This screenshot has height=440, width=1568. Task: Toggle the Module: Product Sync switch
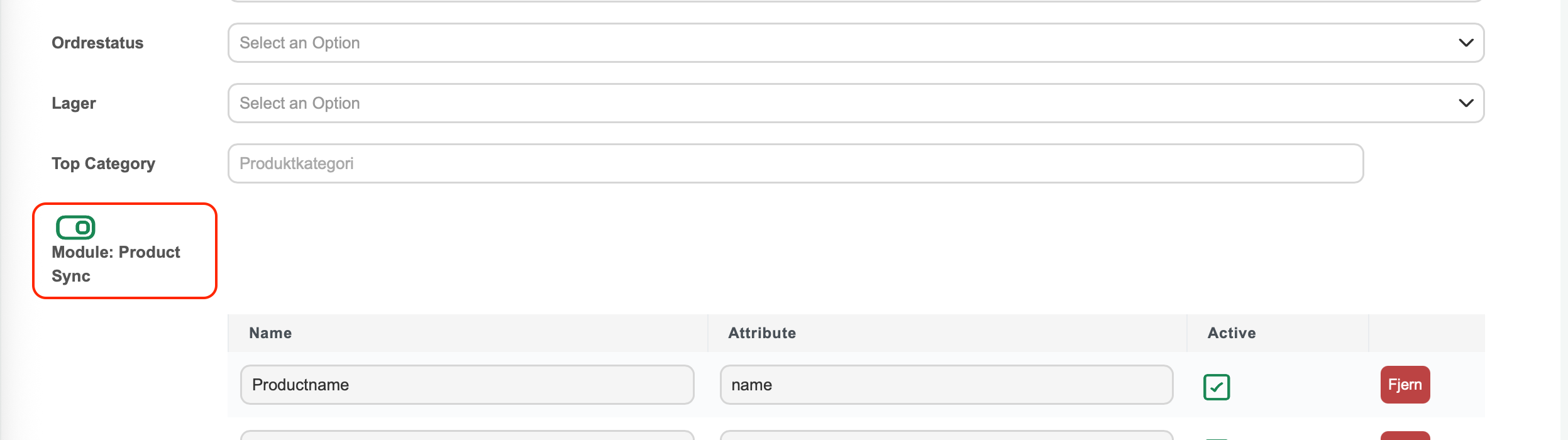75,228
